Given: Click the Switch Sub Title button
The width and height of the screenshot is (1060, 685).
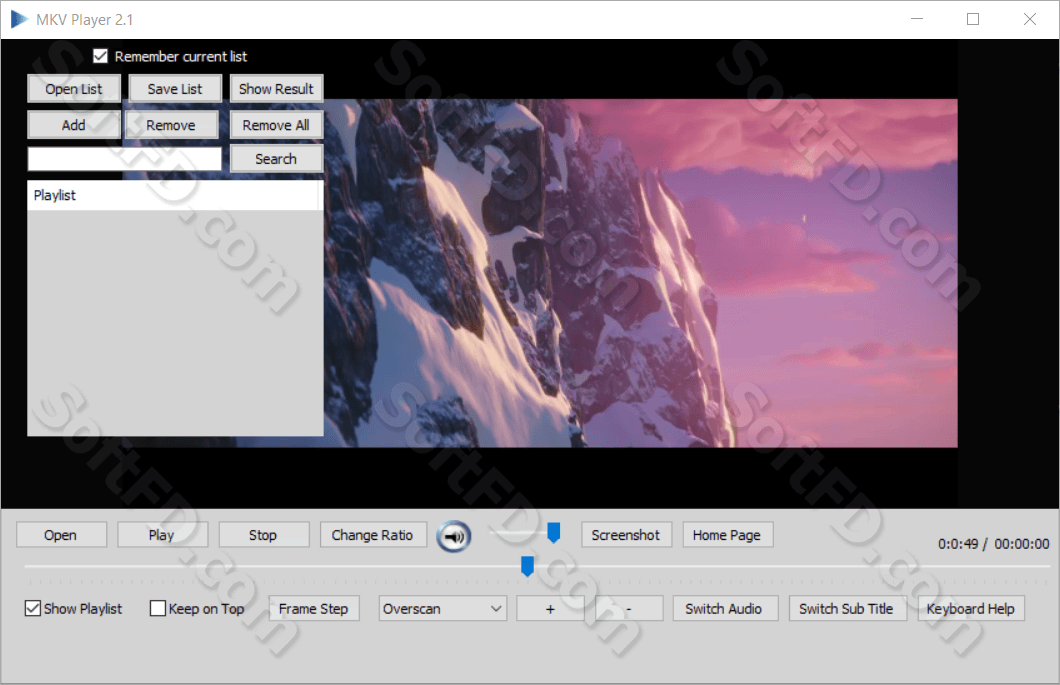Looking at the screenshot, I should (x=848, y=609).
